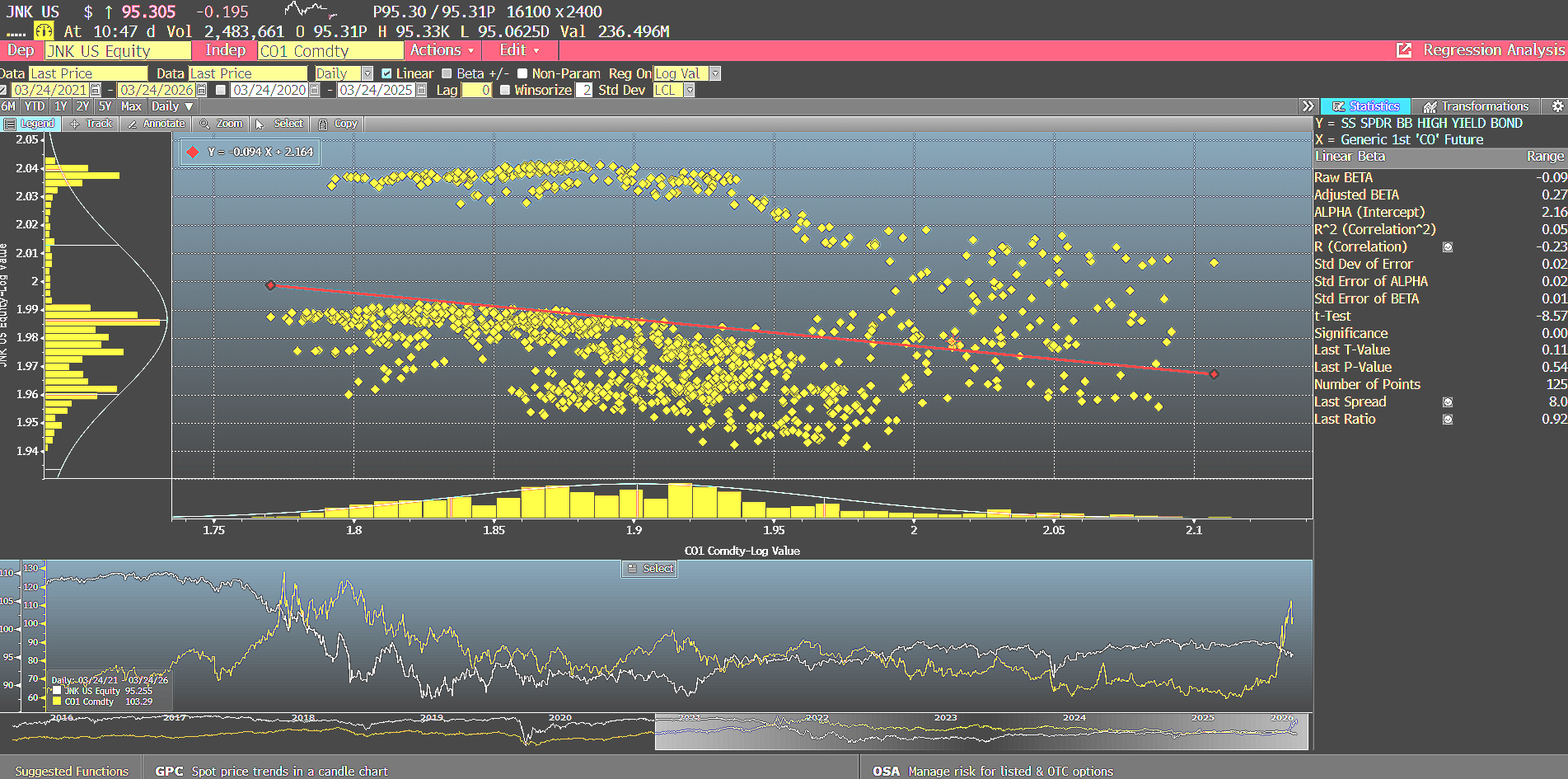Open the Daily dropdown after Max button
This screenshot has width=1568, height=779.
pyautogui.click(x=172, y=106)
